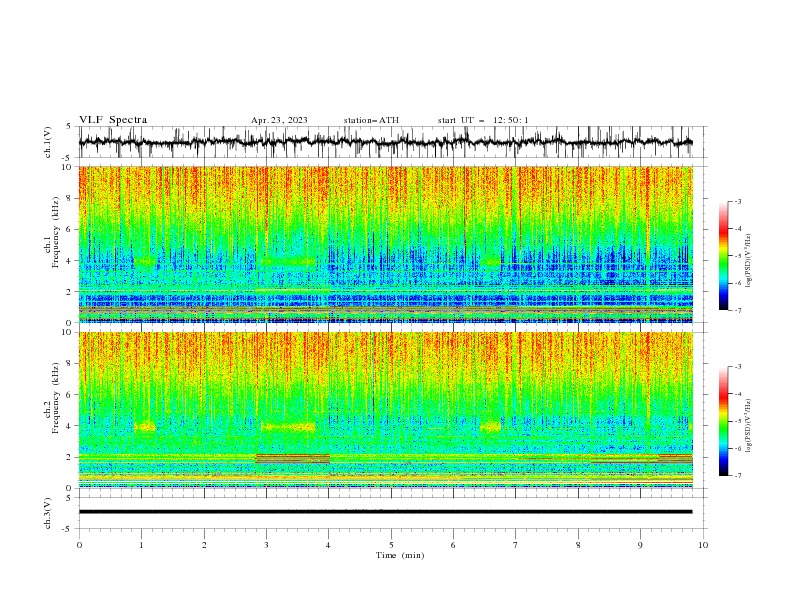Click the 'station=ATH' label
The image size is (792, 612).
click(x=371, y=120)
